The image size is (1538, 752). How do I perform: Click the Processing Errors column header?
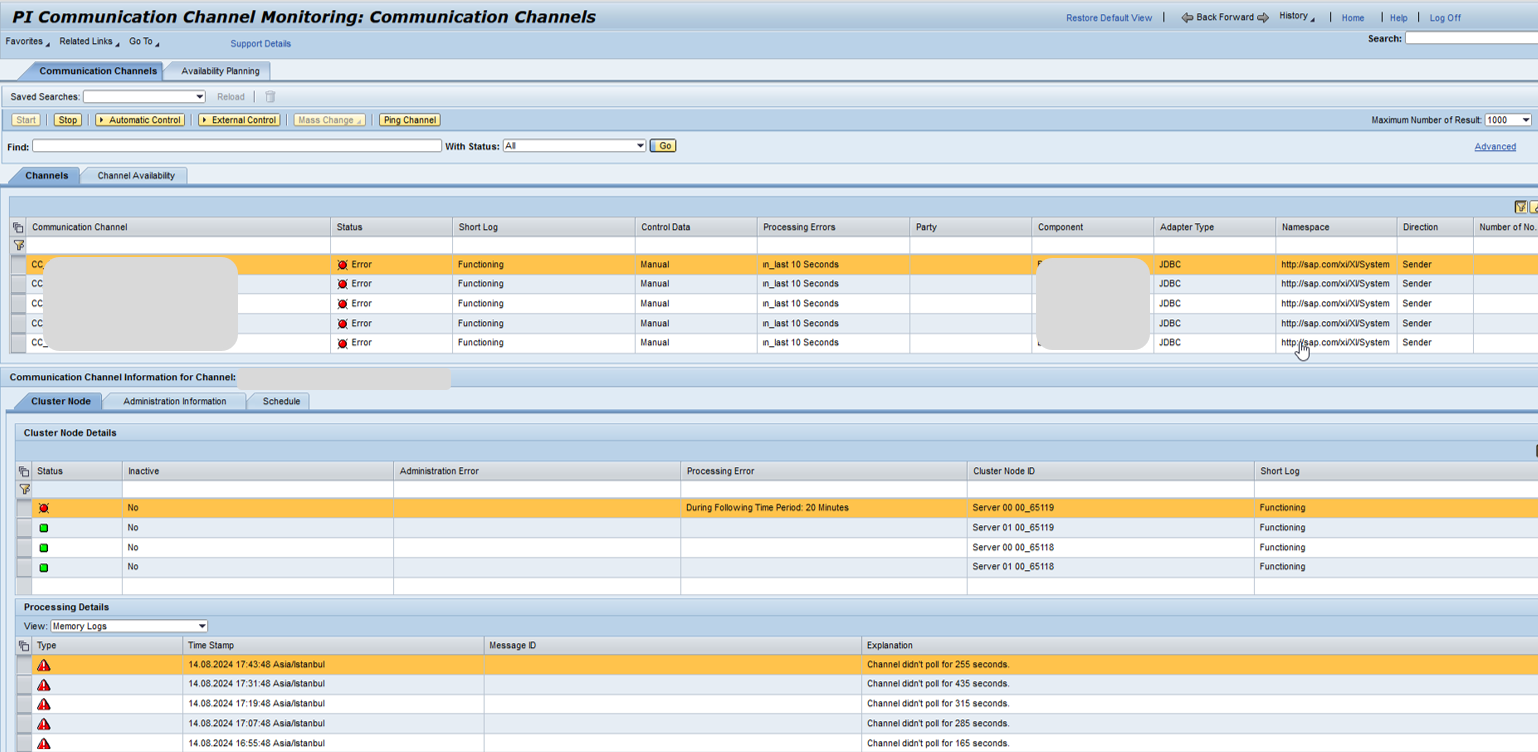(x=833, y=227)
